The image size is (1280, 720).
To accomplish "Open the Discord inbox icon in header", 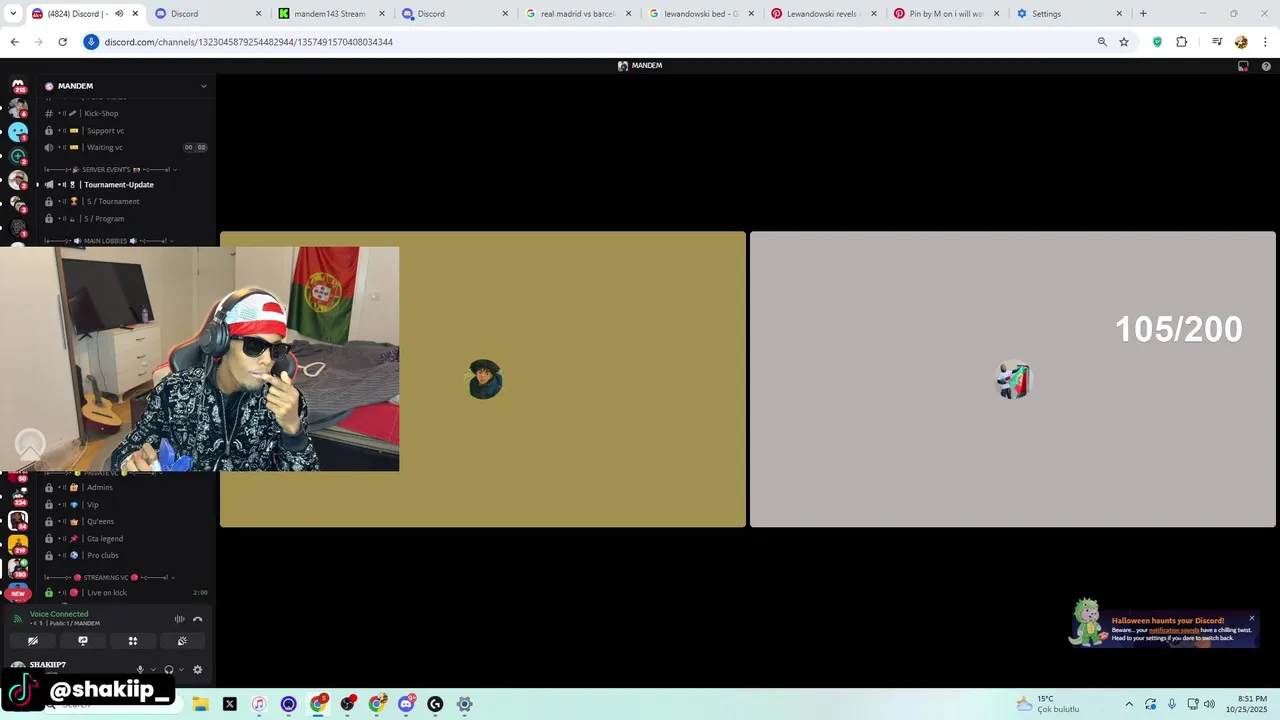I will (x=1243, y=66).
